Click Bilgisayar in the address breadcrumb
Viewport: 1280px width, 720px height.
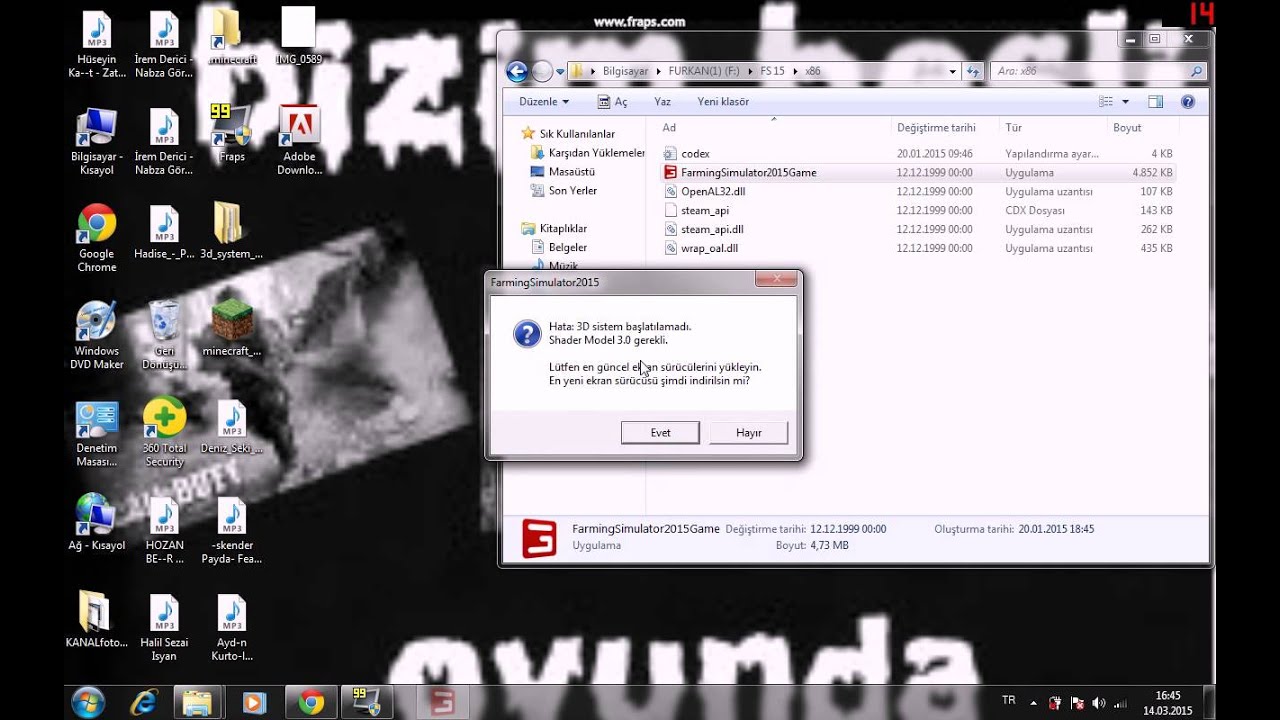pyautogui.click(x=625, y=71)
